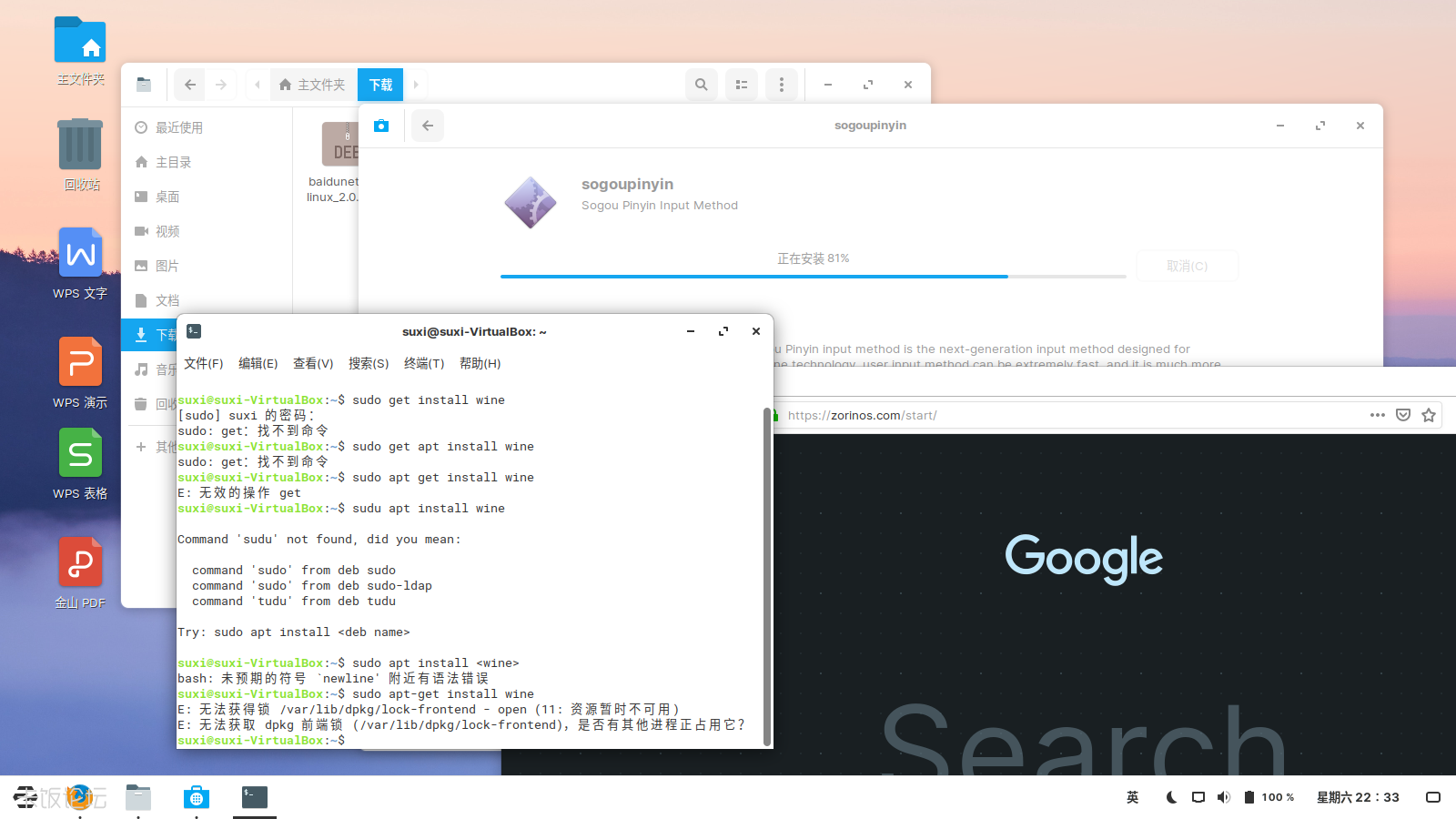Click the terminal title bar icon
This screenshot has width=1456, height=819.
(x=194, y=331)
